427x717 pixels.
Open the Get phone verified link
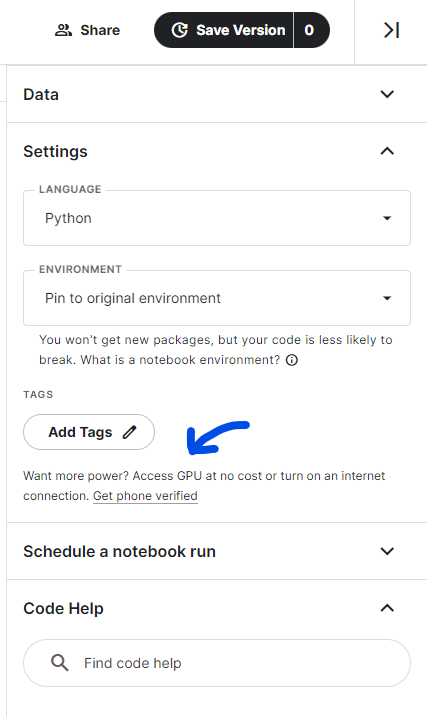(145, 496)
